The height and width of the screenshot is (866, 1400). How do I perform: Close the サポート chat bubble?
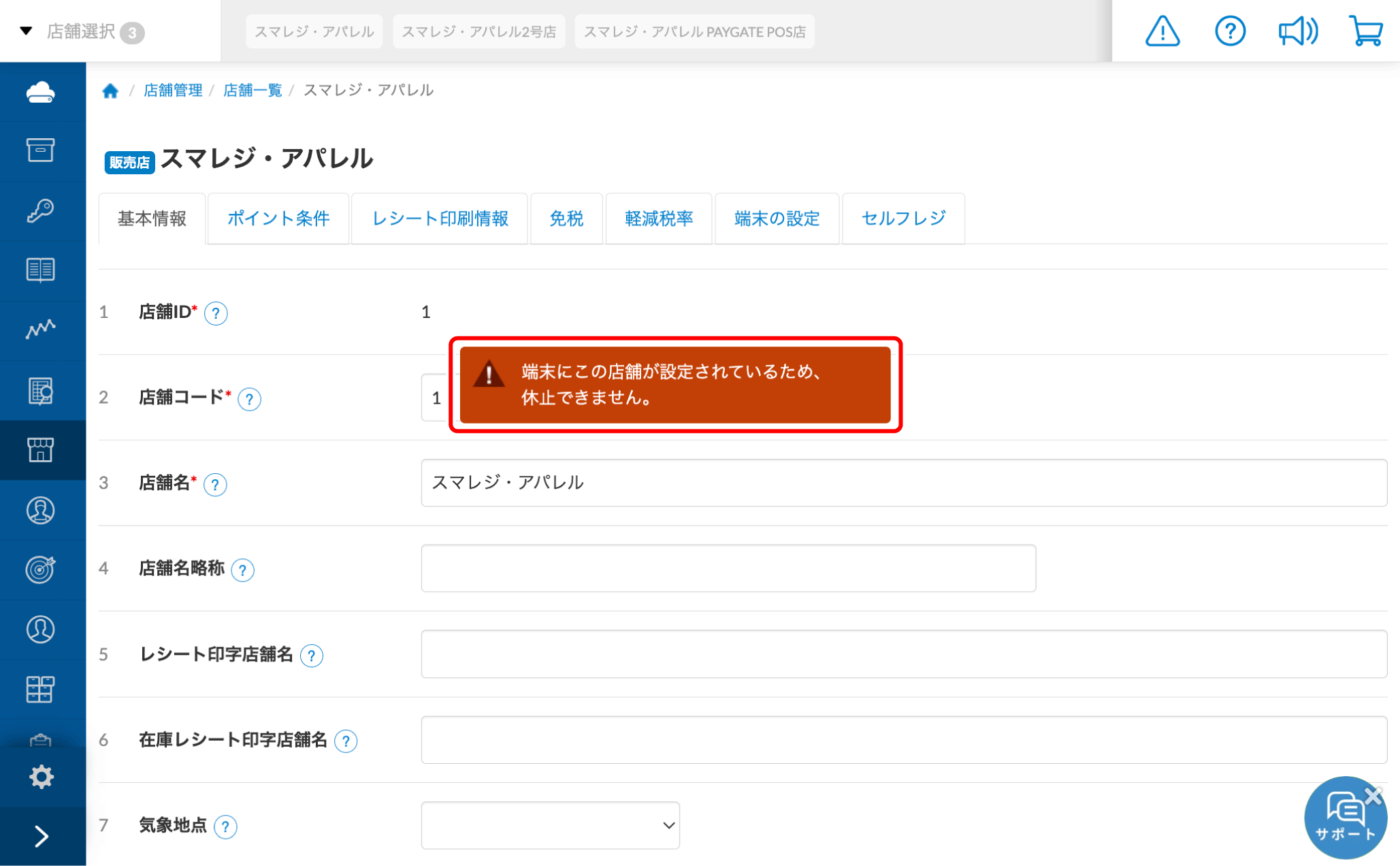[x=1373, y=796]
